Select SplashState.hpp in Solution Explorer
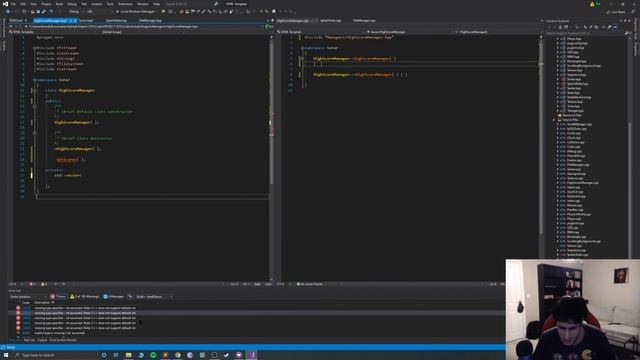Viewport: 640px width, 360px height. pyautogui.click(x=577, y=84)
